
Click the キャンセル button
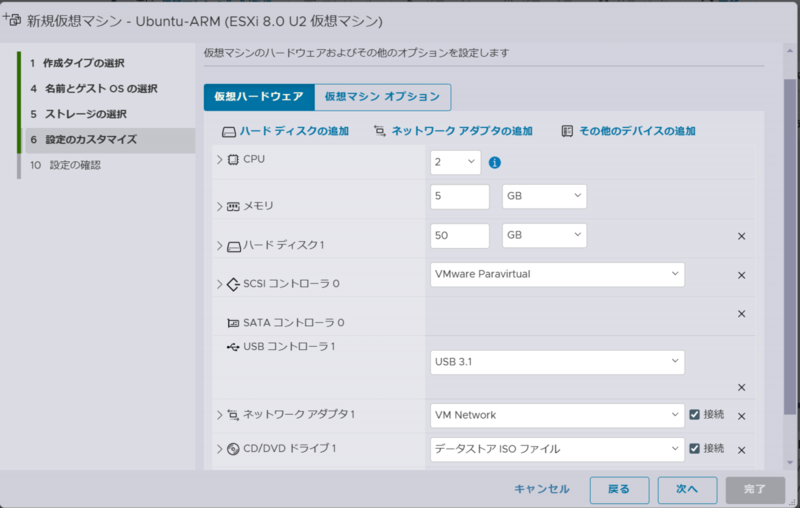542,490
